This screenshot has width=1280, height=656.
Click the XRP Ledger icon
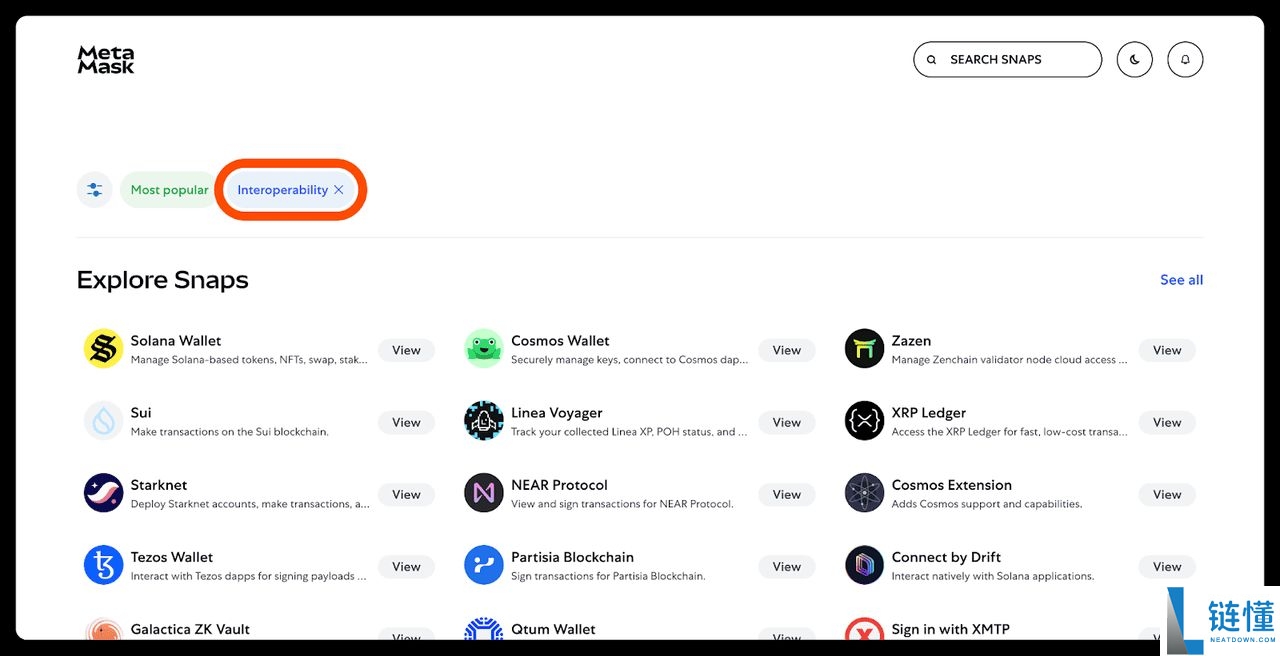click(864, 421)
